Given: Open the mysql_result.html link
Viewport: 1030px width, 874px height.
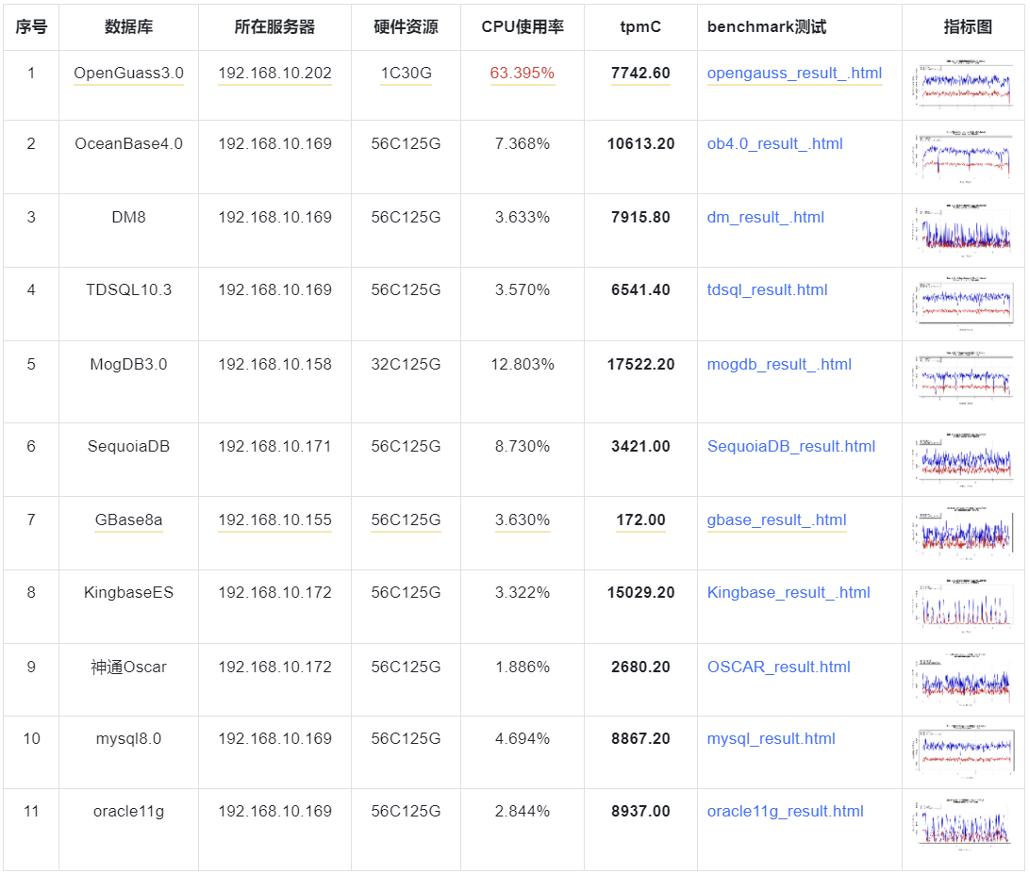Looking at the screenshot, I should (x=771, y=739).
